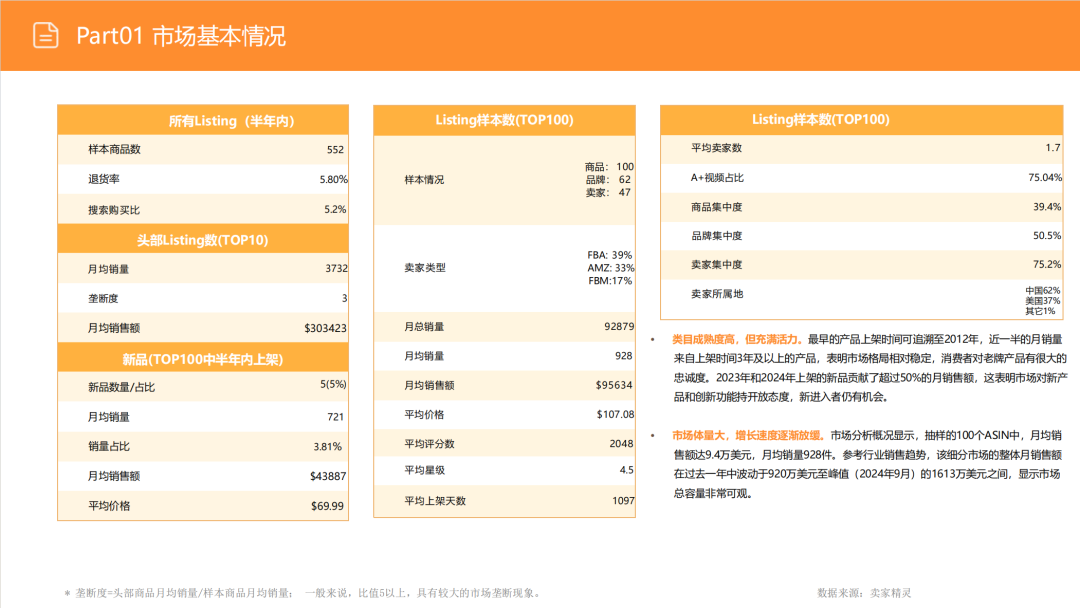Click the 5.2% search purchase value
Viewport: 1080px width, 608px height.
(x=335, y=209)
